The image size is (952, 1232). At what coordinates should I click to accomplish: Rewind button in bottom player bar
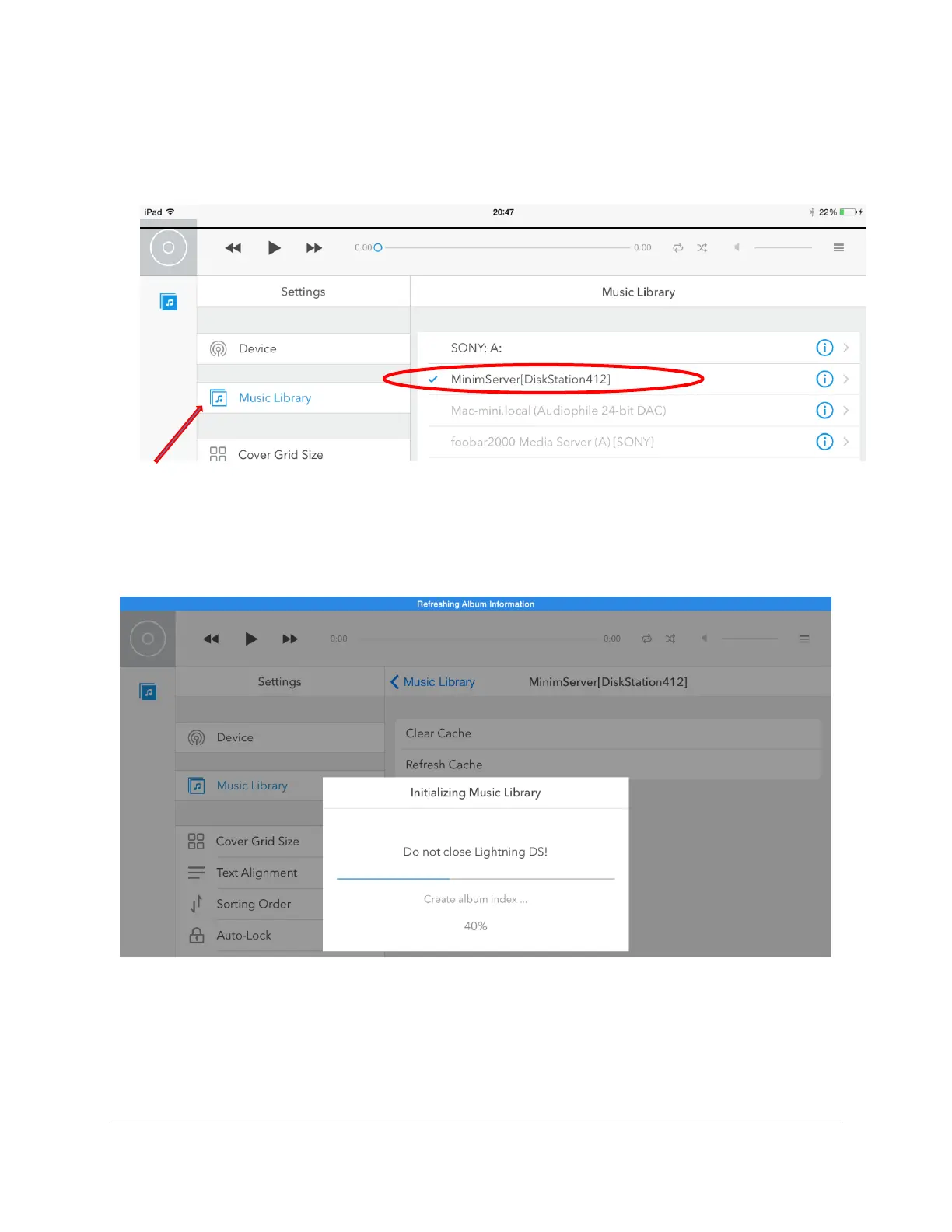click(x=211, y=639)
